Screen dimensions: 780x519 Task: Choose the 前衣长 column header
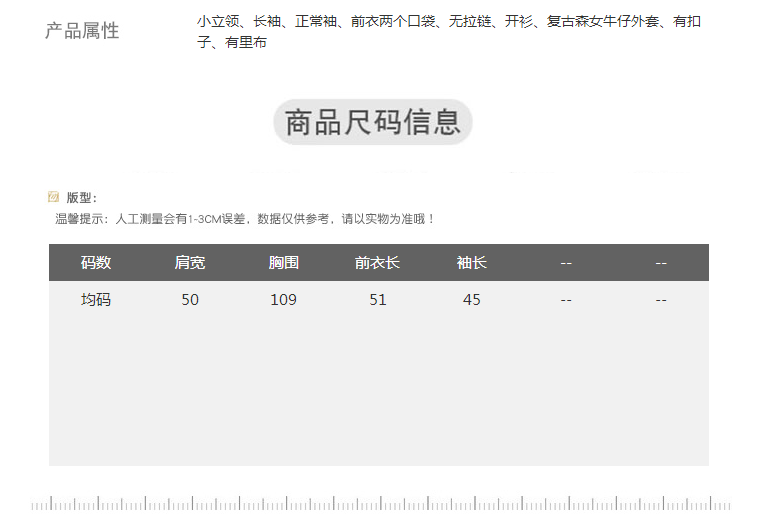click(377, 263)
